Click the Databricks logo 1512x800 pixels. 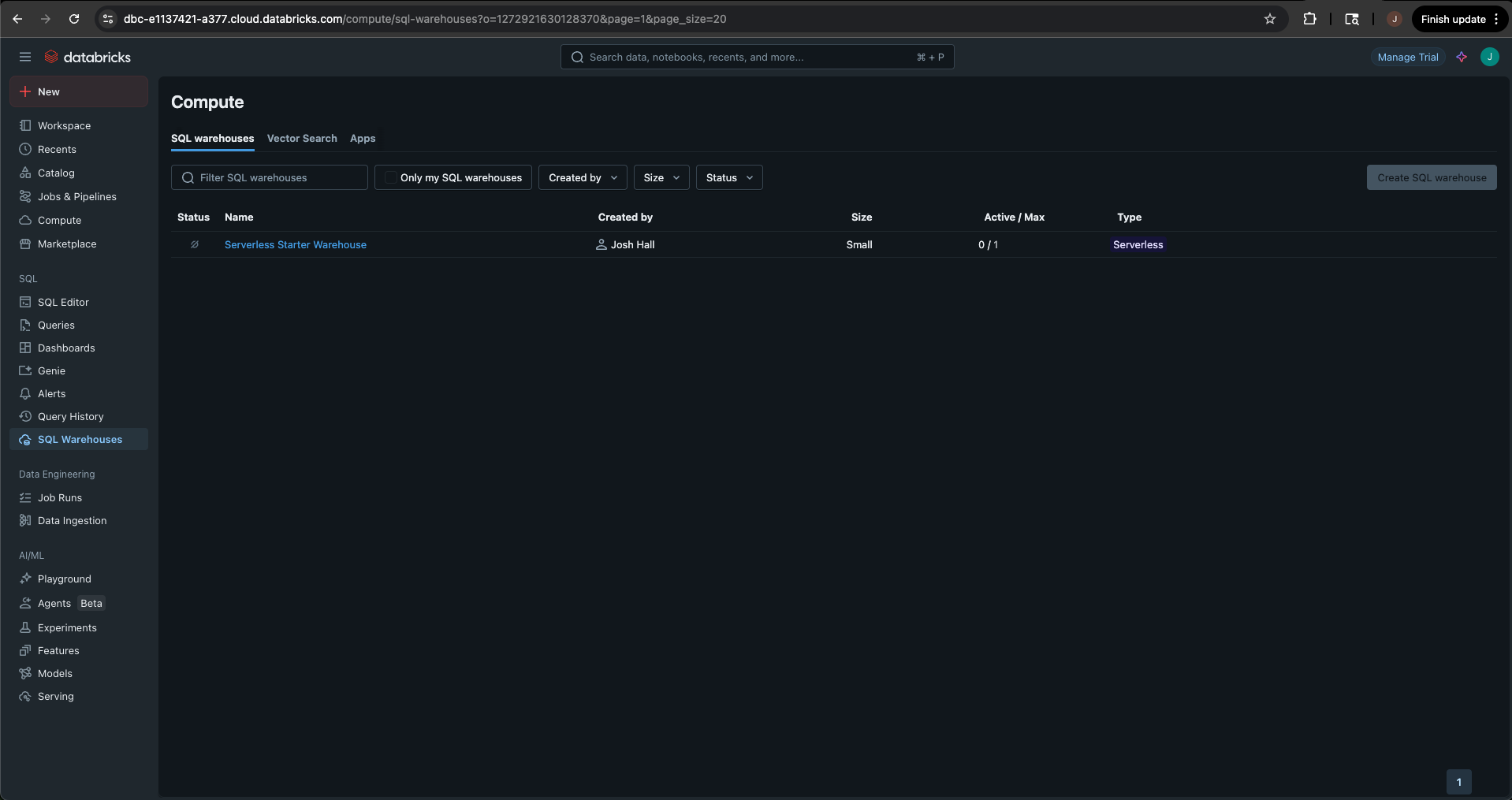coord(88,57)
